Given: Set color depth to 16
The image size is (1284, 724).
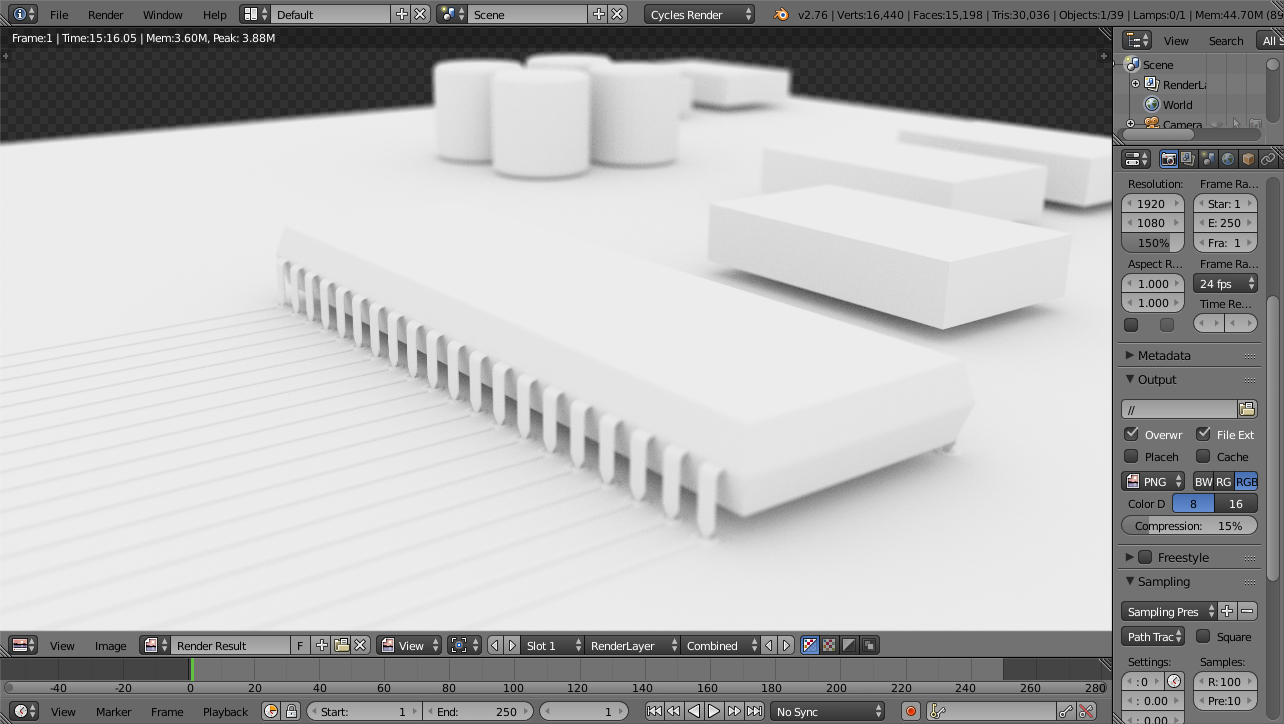Looking at the screenshot, I should coord(1235,503).
